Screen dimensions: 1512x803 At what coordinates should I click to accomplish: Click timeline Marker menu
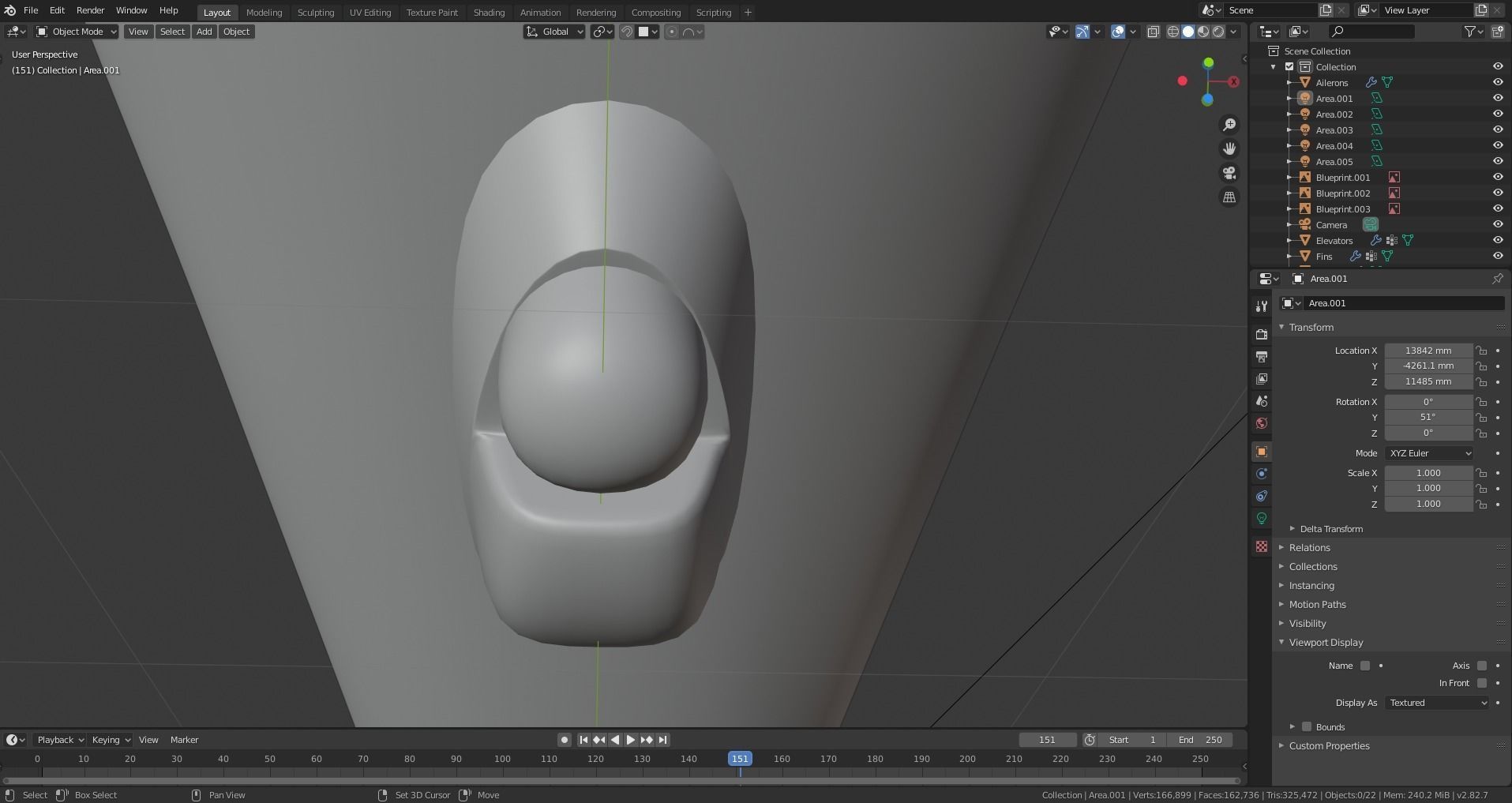pos(184,740)
